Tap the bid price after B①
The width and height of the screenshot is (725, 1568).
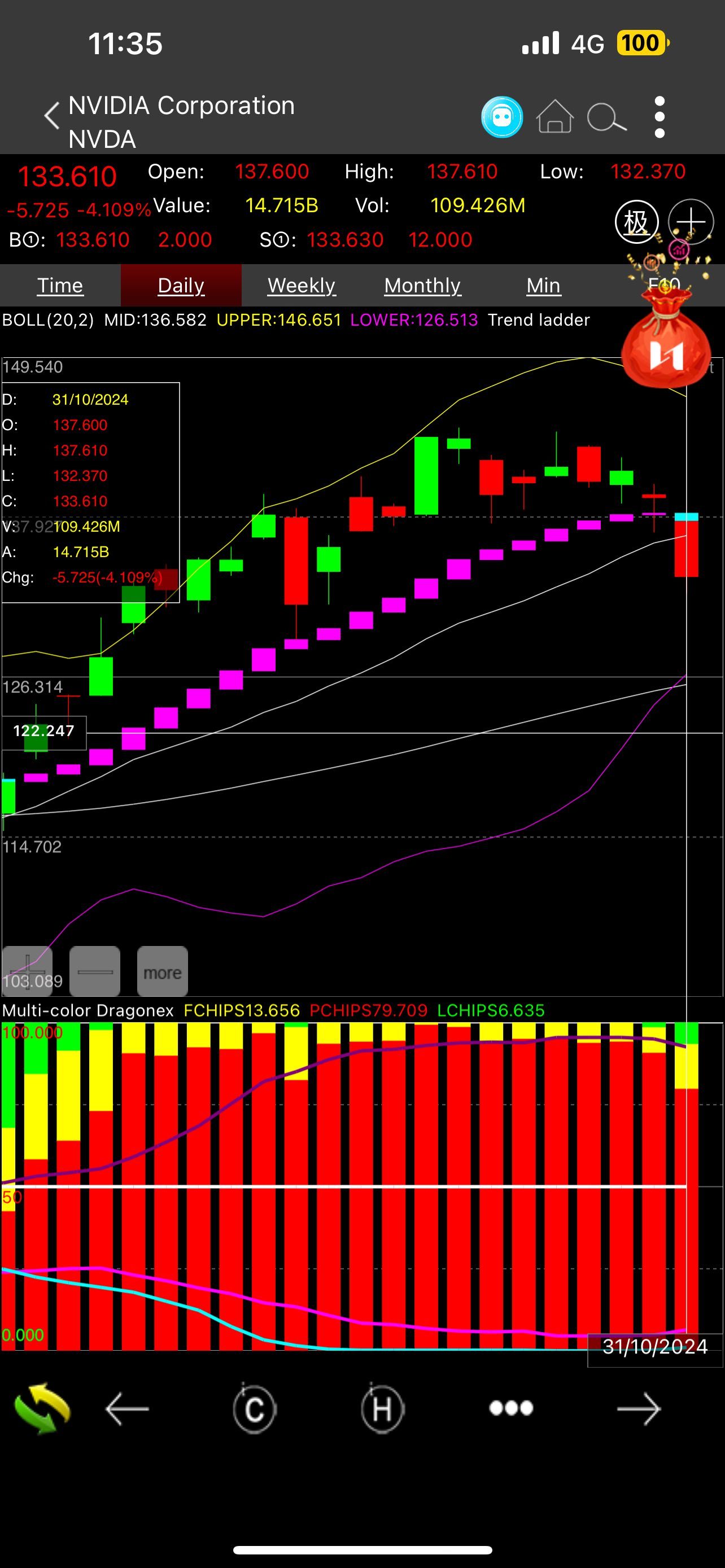point(93,239)
